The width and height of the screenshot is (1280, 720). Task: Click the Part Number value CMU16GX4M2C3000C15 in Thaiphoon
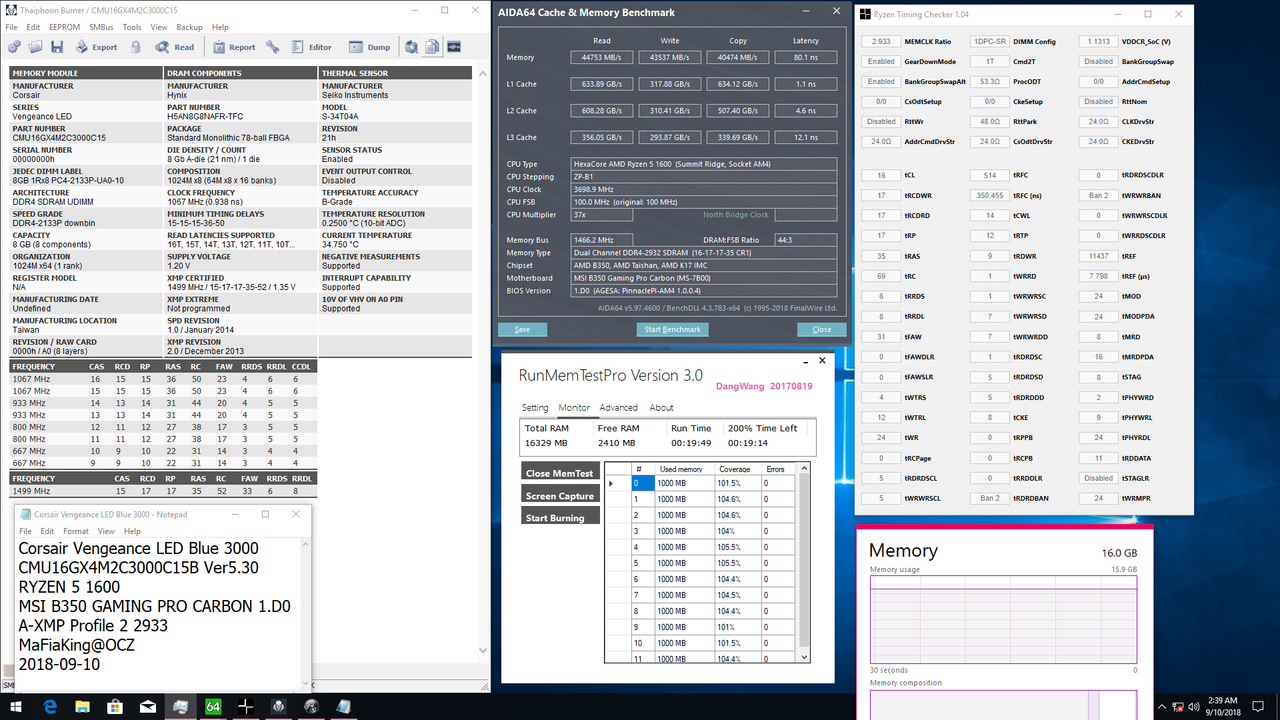[x=54, y=139]
